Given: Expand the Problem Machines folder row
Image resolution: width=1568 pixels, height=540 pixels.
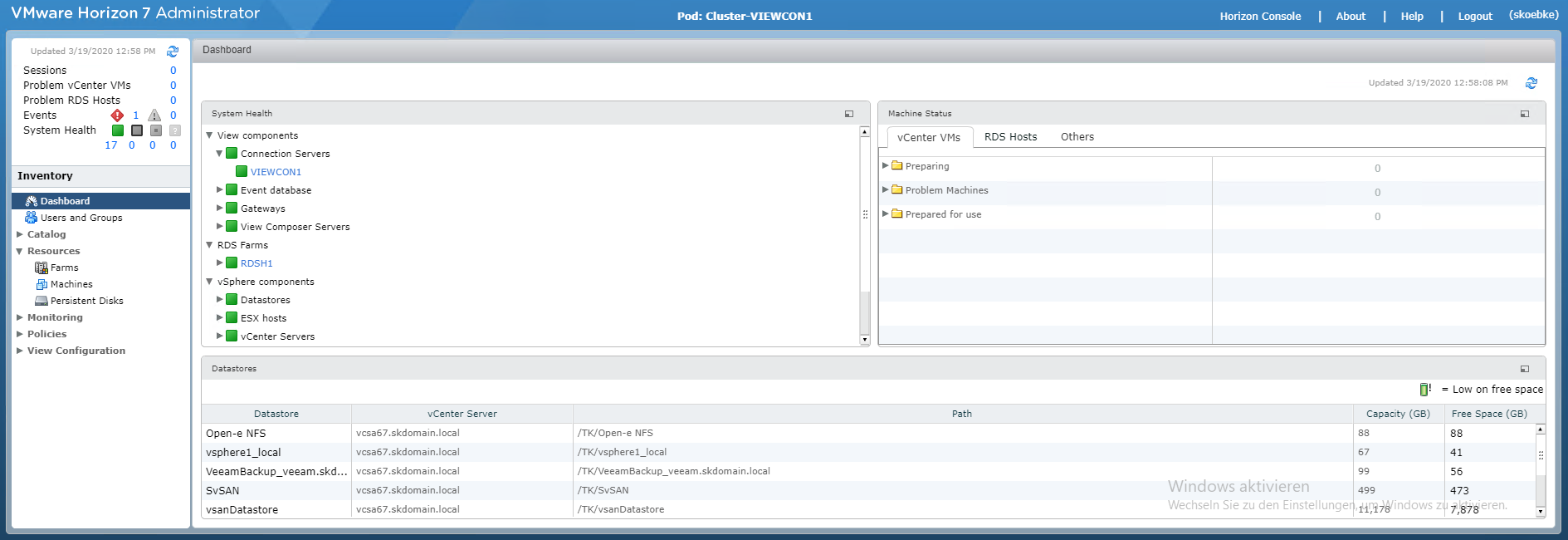Looking at the screenshot, I should pos(886,190).
